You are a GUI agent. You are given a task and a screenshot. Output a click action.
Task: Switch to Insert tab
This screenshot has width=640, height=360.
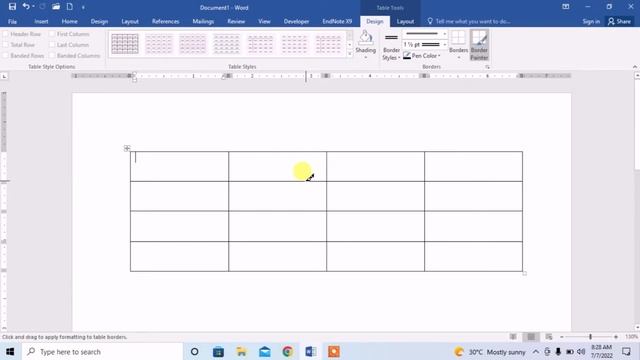(x=41, y=21)
